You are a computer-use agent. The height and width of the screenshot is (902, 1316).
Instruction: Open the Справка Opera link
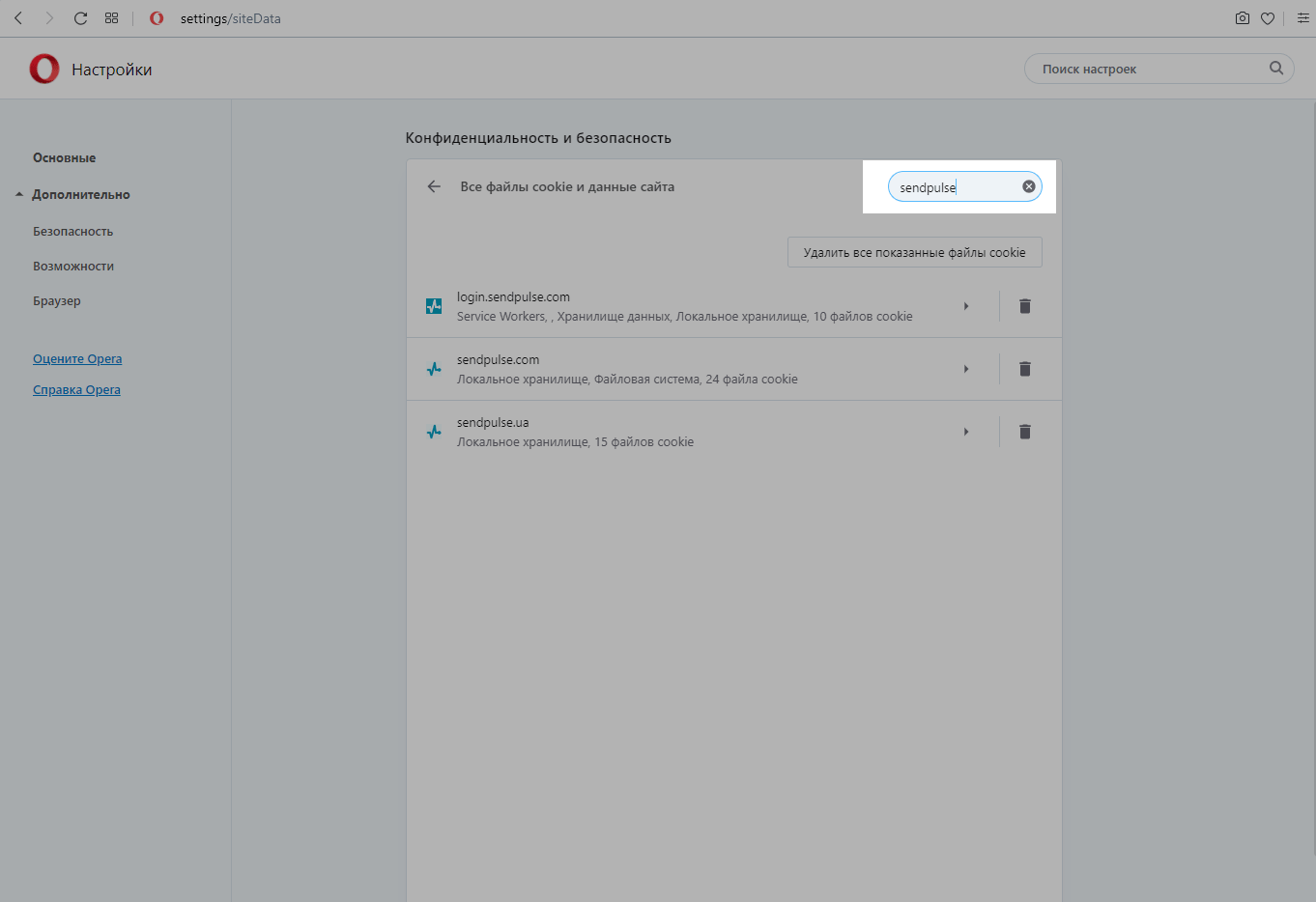76,390
